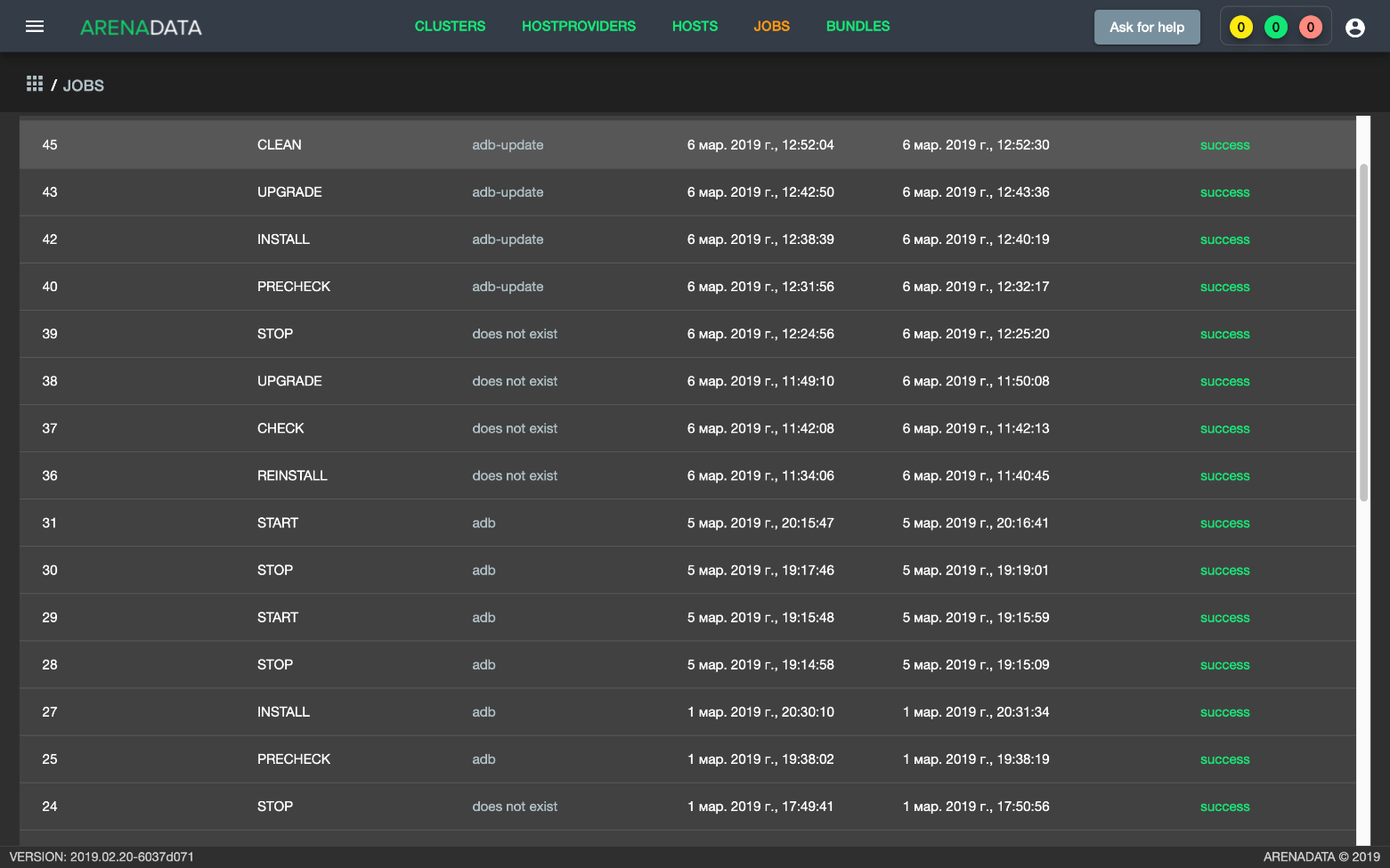Open the job 36 REINSTALL entry
The width and height of the screenshot is (1390, 868).
tap(292, 476)
